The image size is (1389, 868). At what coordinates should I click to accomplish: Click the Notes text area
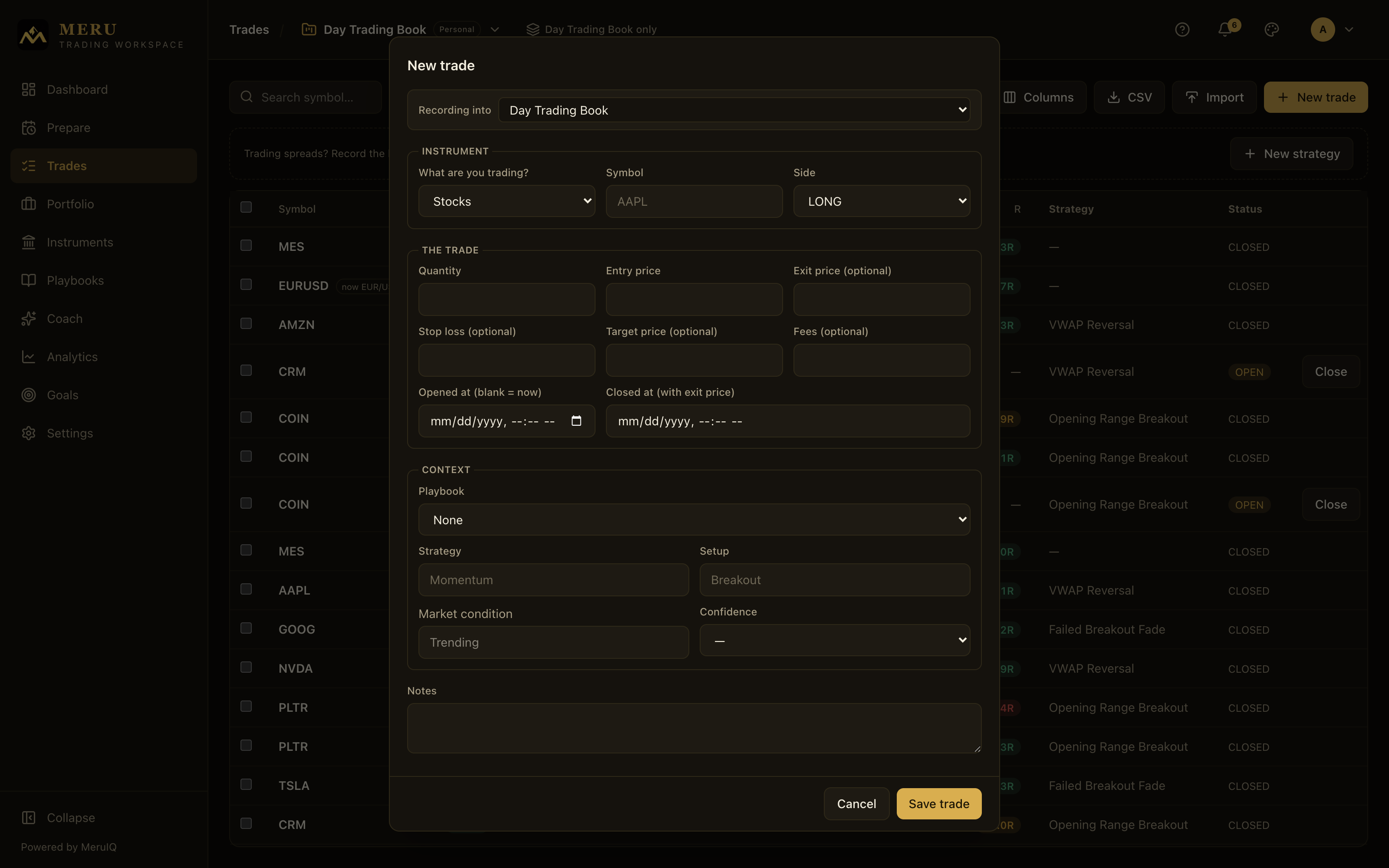click(694, 728)
